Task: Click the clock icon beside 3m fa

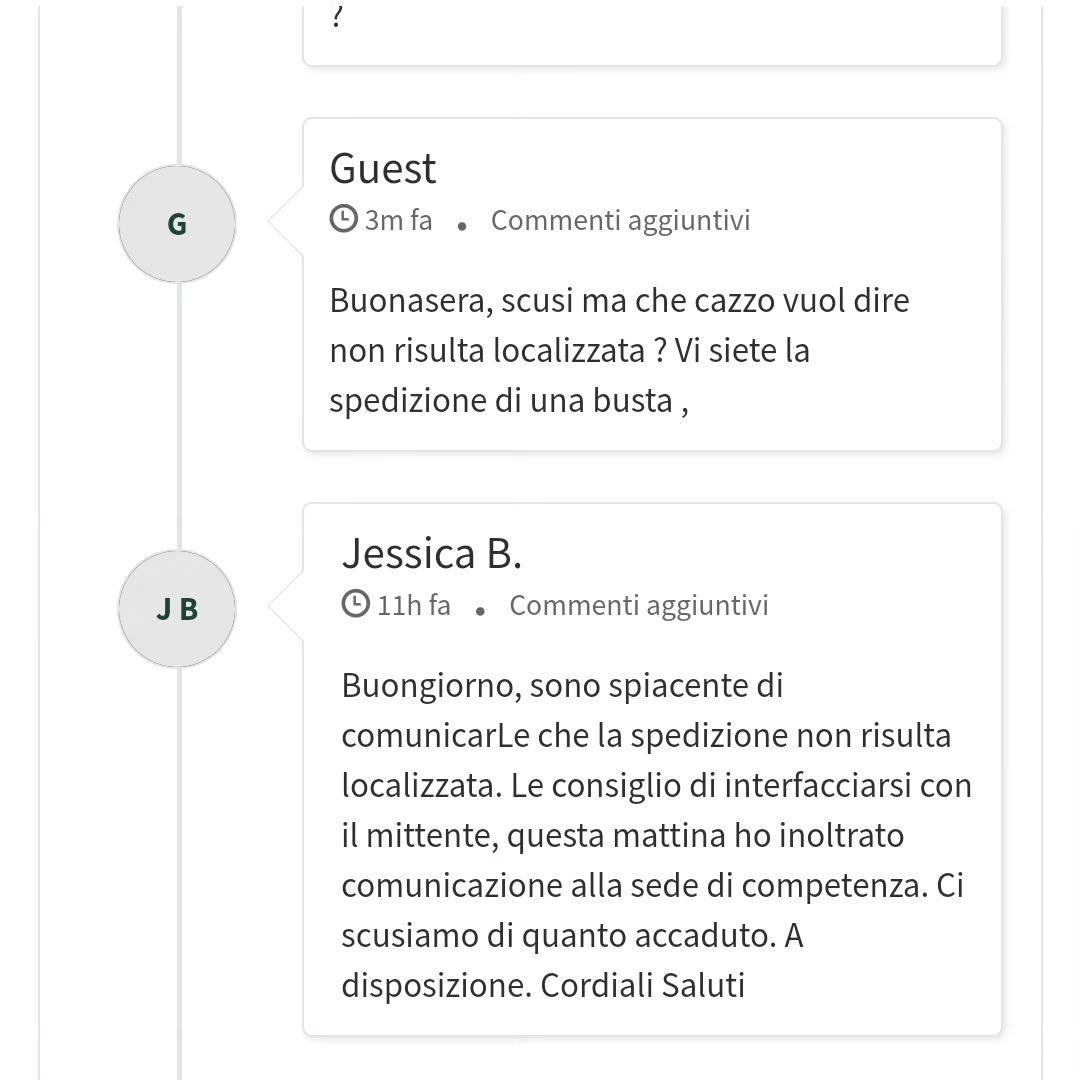Action: pos(343,220)
